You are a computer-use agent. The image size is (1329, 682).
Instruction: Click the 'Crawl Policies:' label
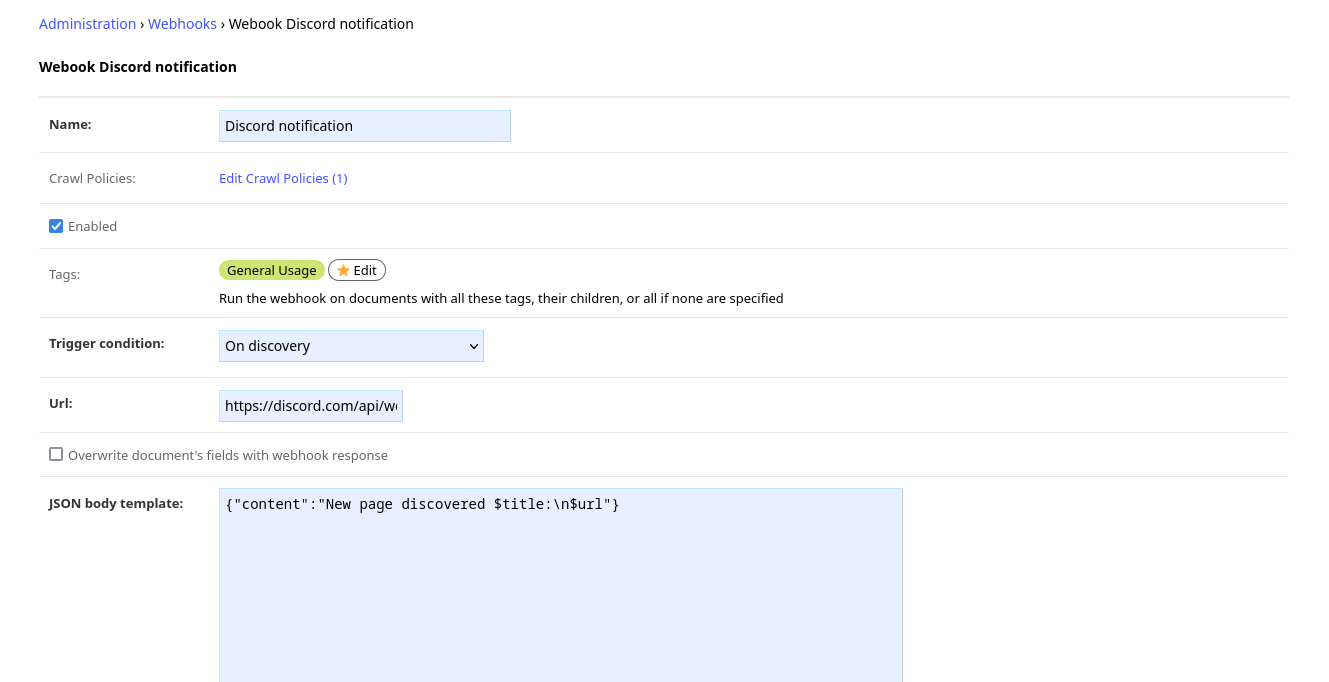[x=92, y=178]
